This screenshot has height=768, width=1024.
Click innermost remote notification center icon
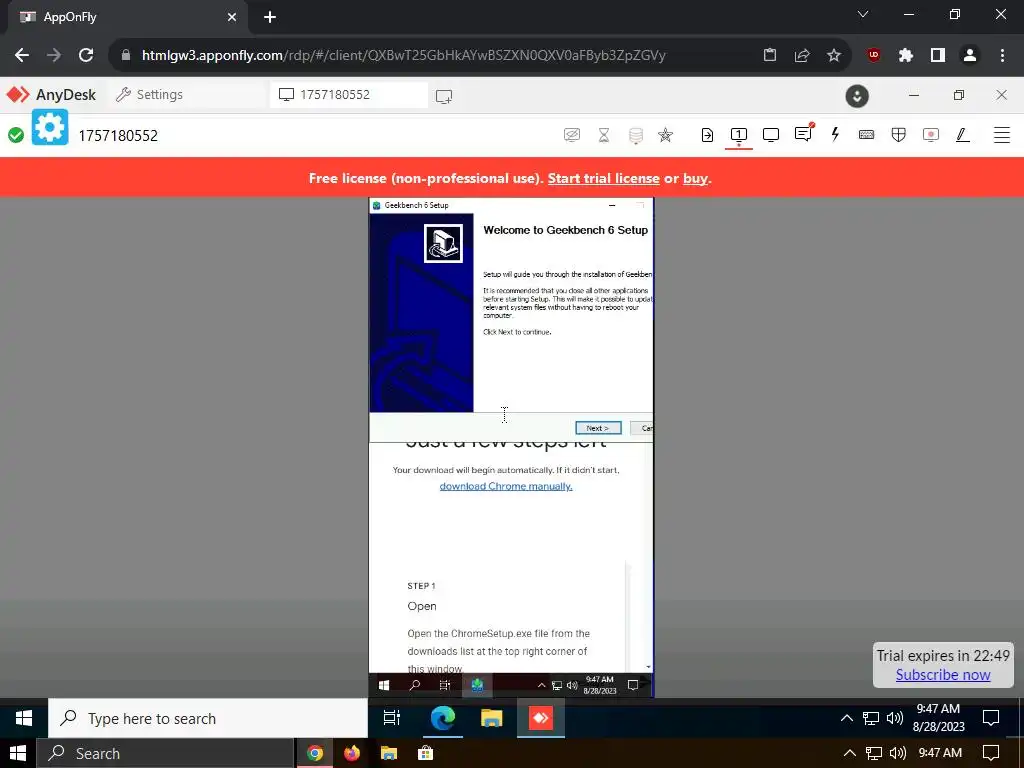point(633,685)
